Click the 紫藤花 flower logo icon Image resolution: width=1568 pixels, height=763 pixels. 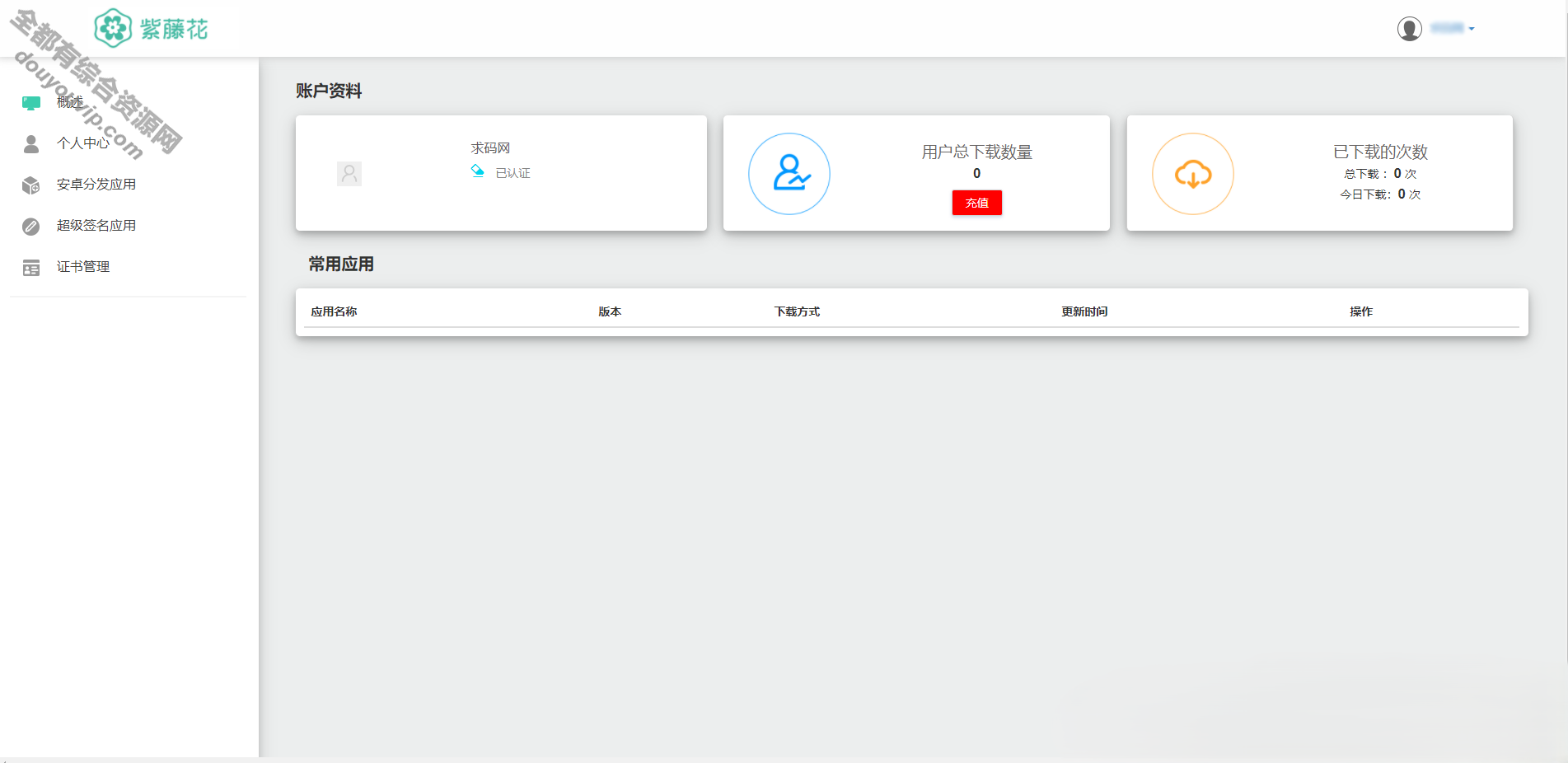pyautogui.click(x=113, y=28)
